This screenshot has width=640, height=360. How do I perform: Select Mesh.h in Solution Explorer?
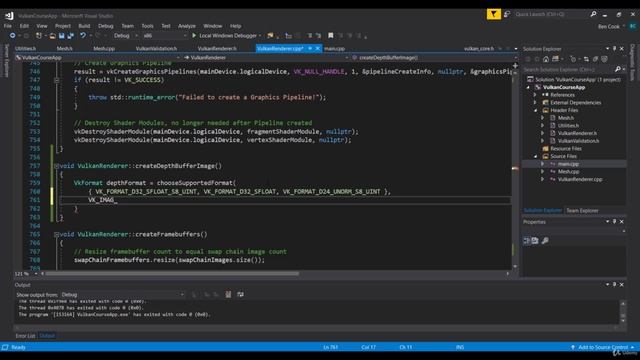tap(566, 118)
